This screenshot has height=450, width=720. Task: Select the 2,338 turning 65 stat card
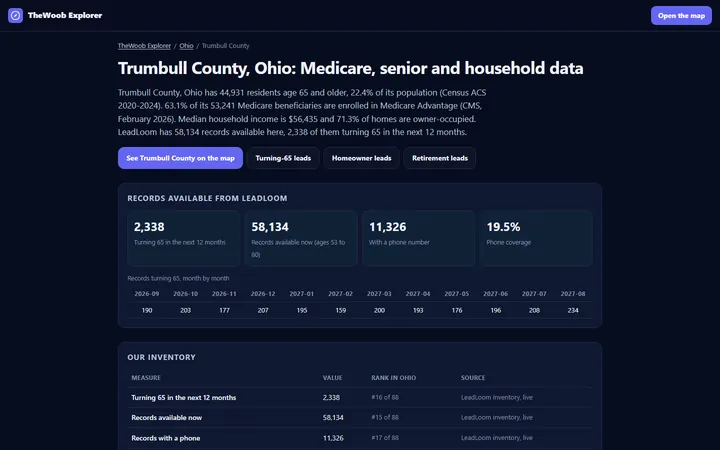click(x=183, y=238)
